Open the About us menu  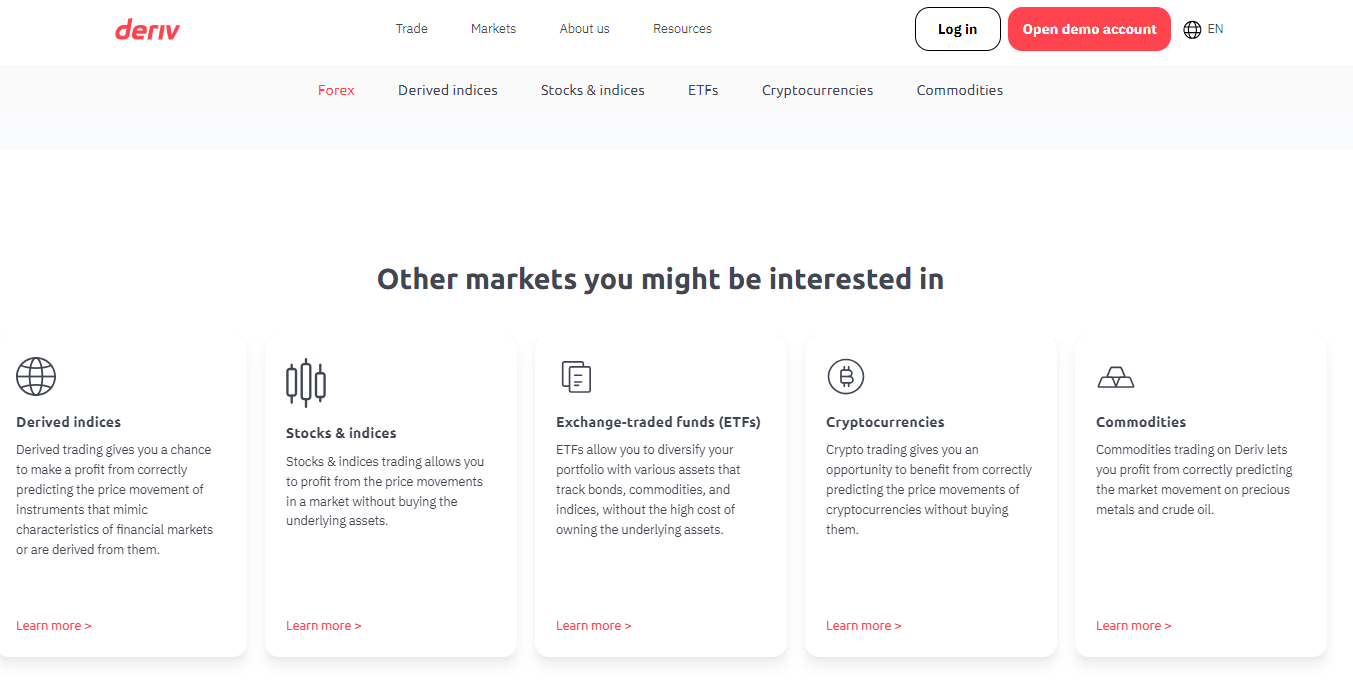(x=584, y=29)
